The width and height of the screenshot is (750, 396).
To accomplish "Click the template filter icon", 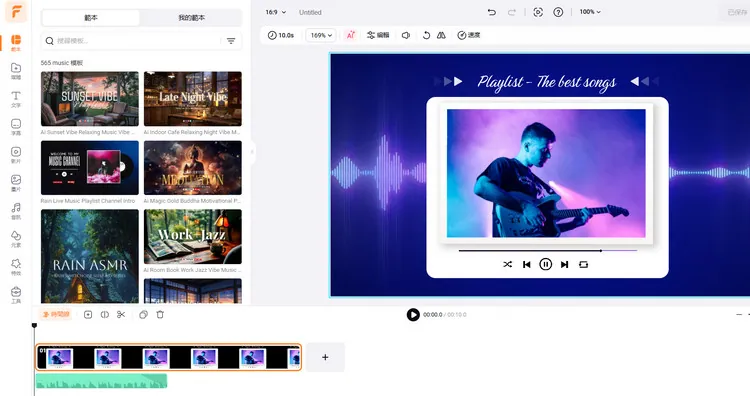I will (x=231, y=41).
